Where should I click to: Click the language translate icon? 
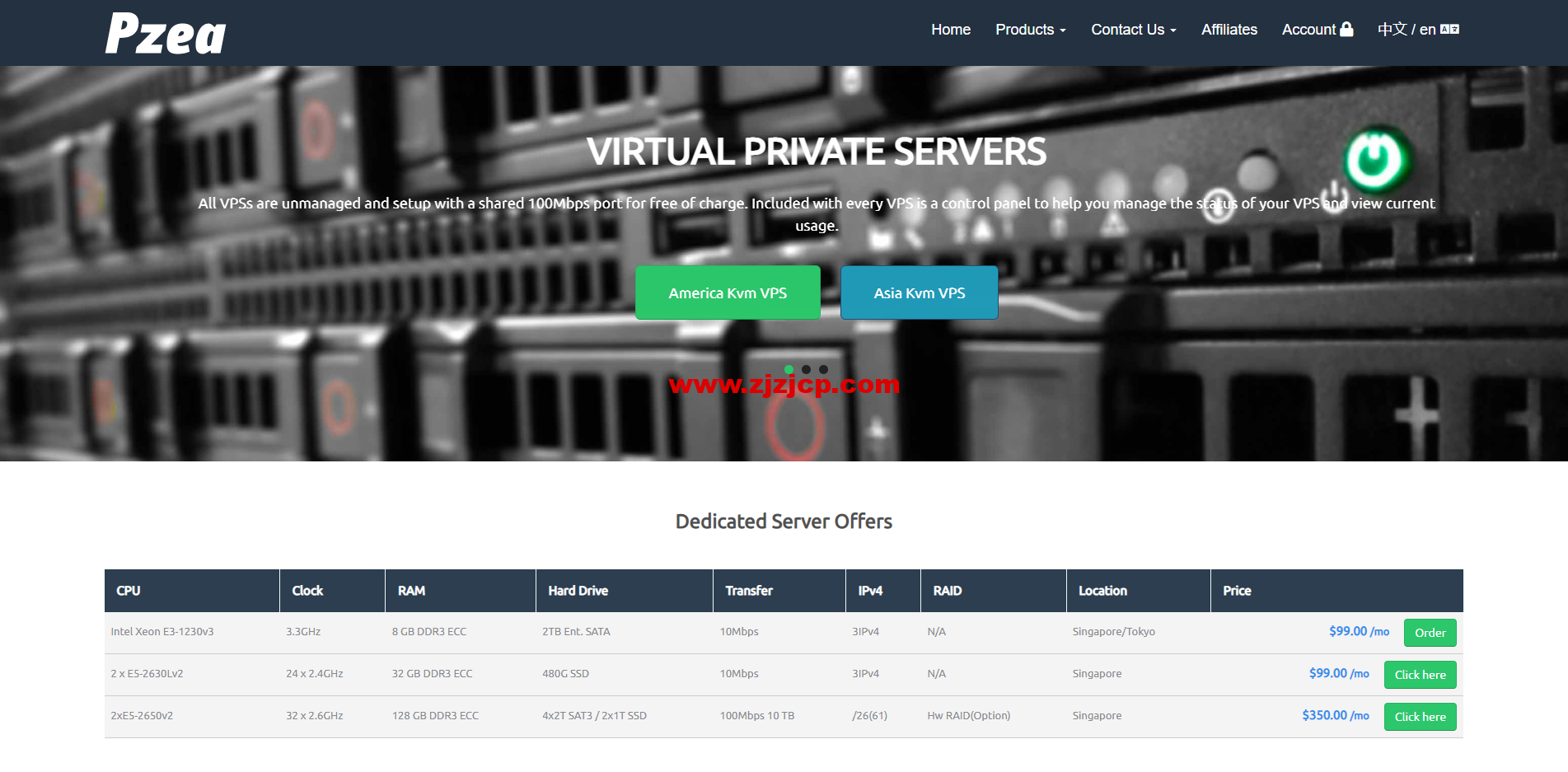tap(1450, 29)
